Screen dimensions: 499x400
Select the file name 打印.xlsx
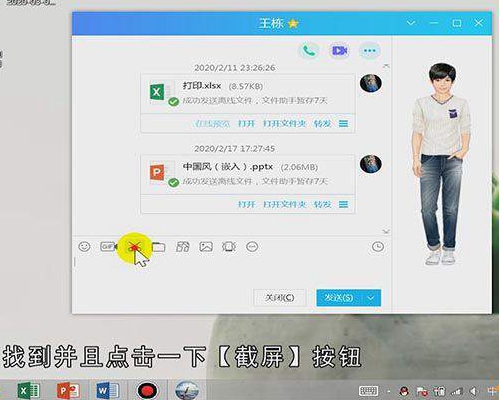(202, 86)
